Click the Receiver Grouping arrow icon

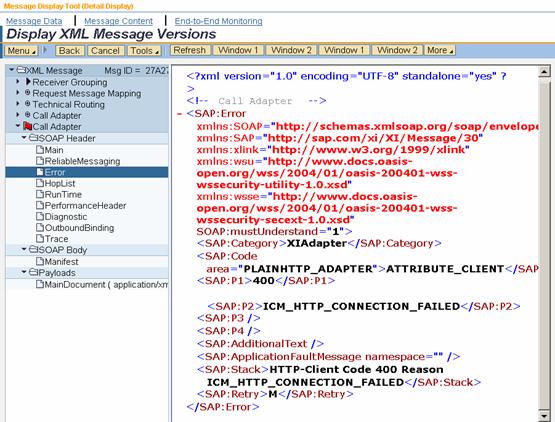click(28, 81)
